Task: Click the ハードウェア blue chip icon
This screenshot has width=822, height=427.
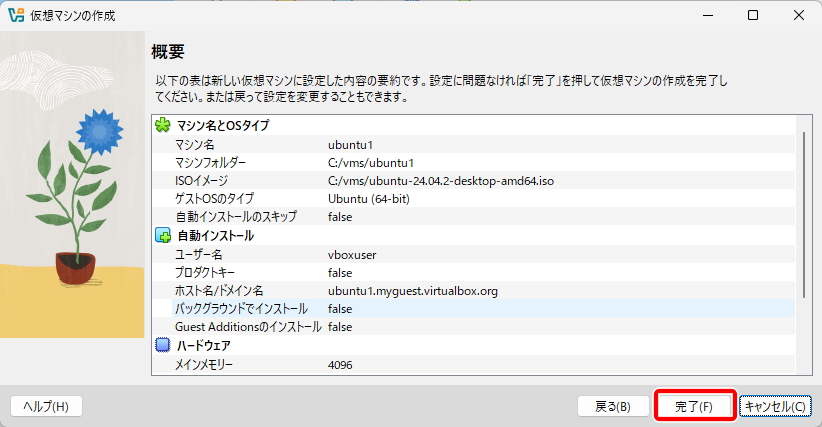Action: (163, 345)
